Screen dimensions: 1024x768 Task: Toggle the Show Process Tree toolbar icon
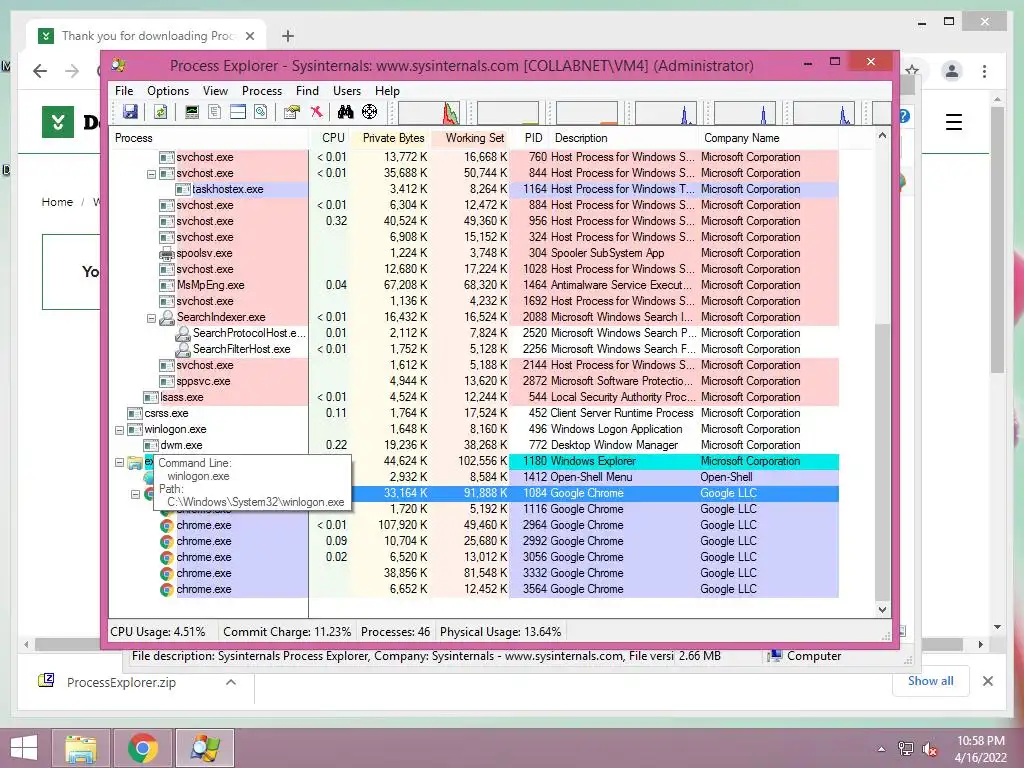pyautogui.click(x=214, y=112)
